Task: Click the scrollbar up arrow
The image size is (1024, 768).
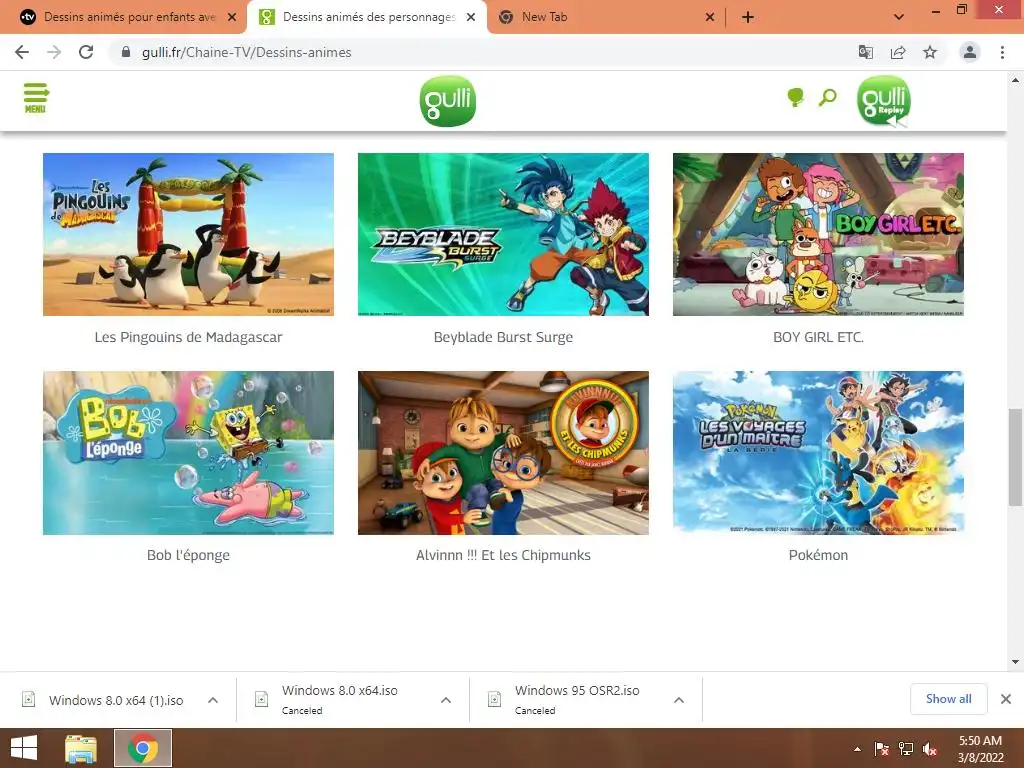Action: pyautogui.click(x=1015, y=80)
